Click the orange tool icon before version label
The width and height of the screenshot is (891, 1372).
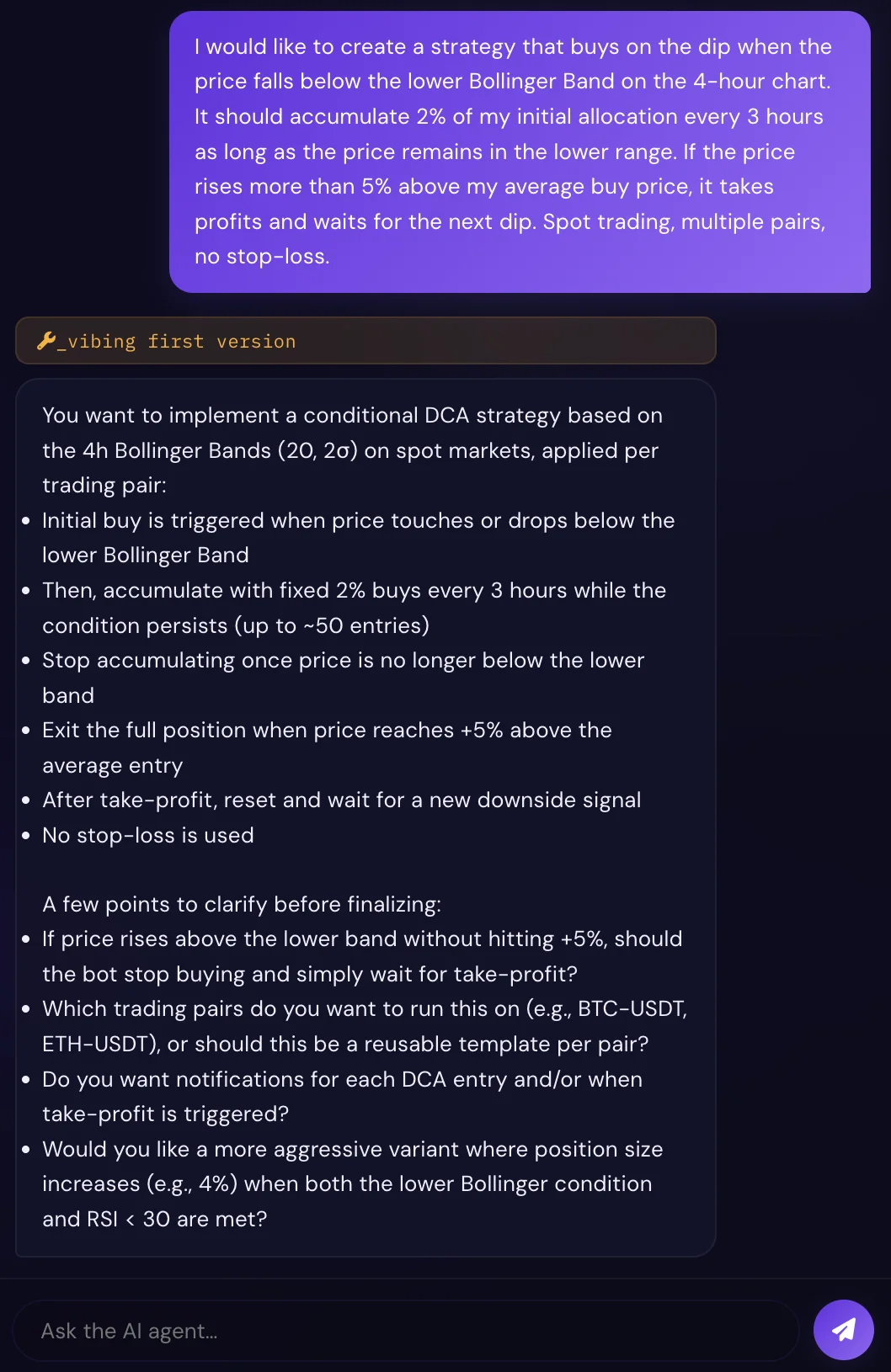coord(48,340)
